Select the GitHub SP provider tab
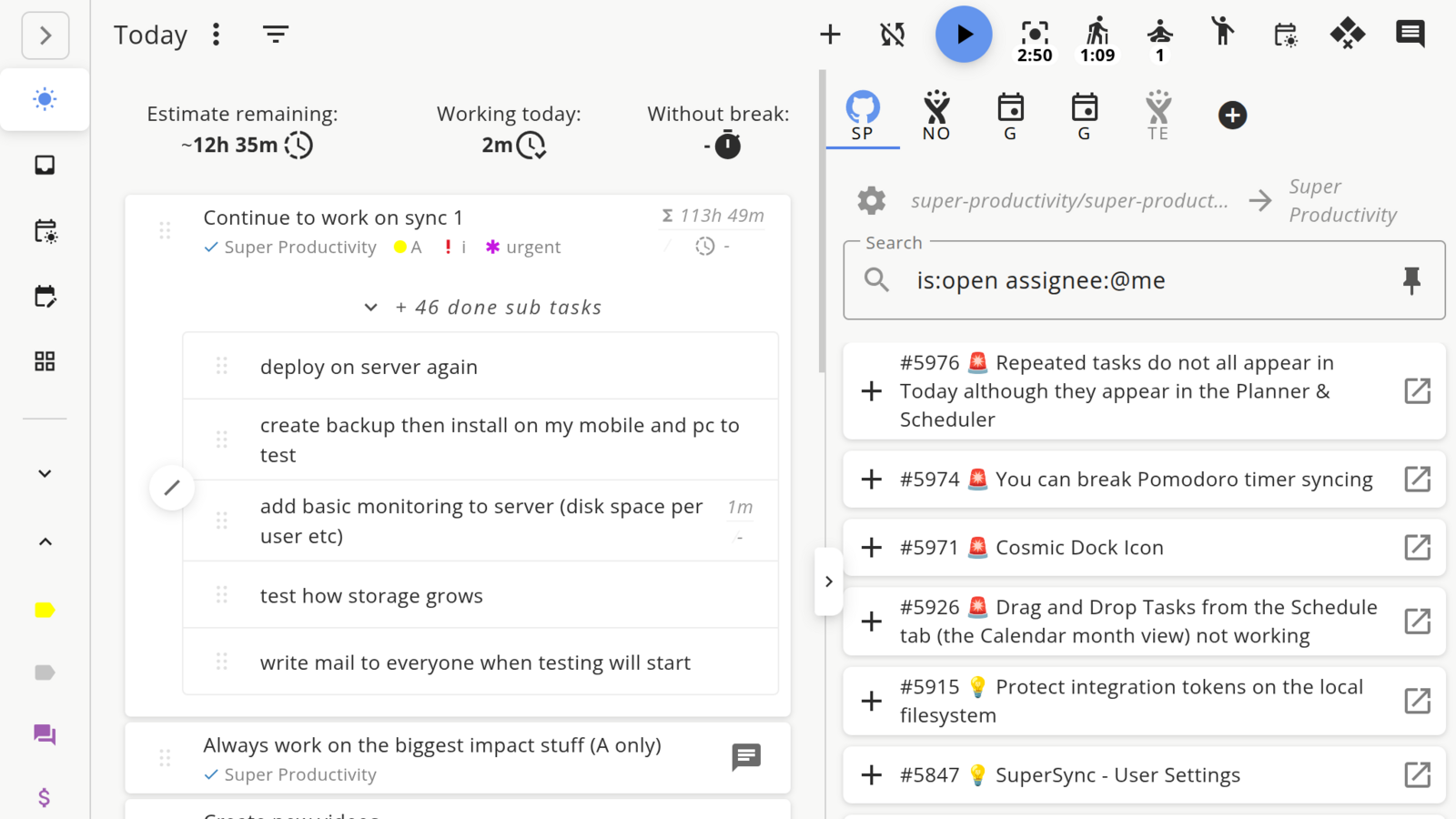The image size is (1456, 819). [x=863, y=116]
